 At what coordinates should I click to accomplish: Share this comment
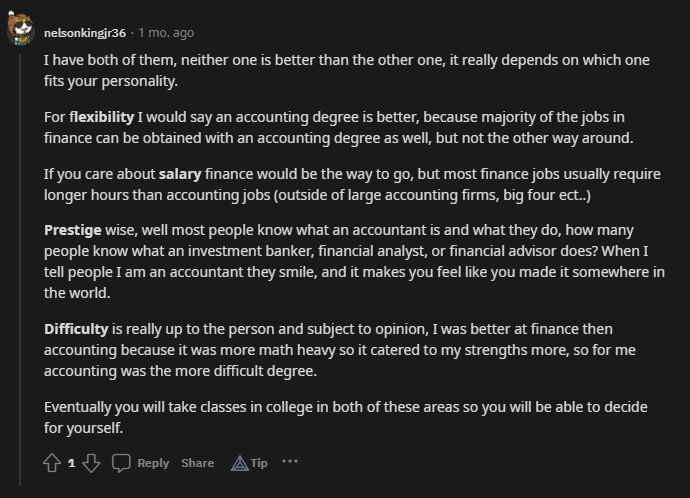coord(198,463)
